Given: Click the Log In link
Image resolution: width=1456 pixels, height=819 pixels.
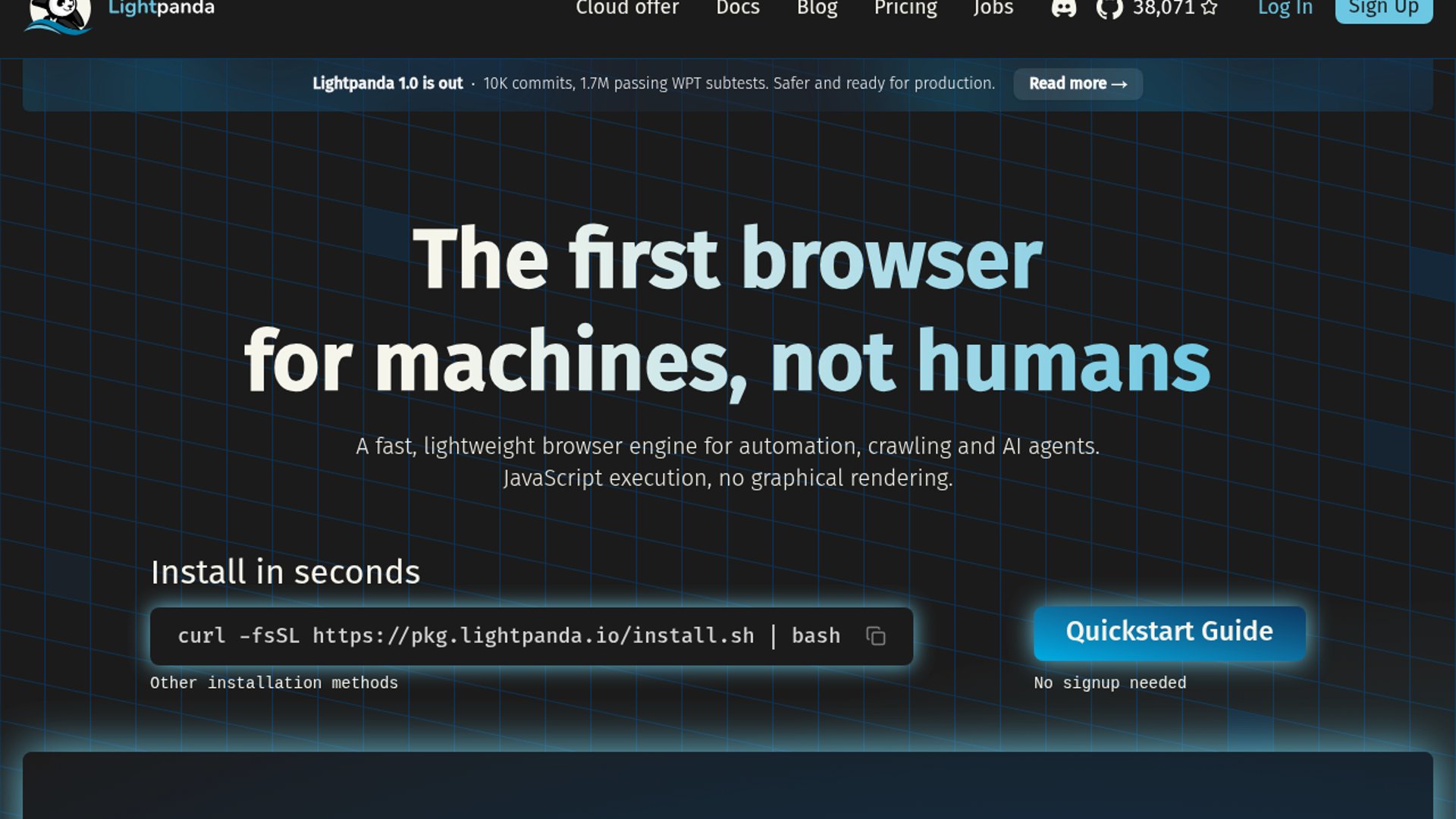Looking at the screenshot, I should click(x=1285, y=8).
